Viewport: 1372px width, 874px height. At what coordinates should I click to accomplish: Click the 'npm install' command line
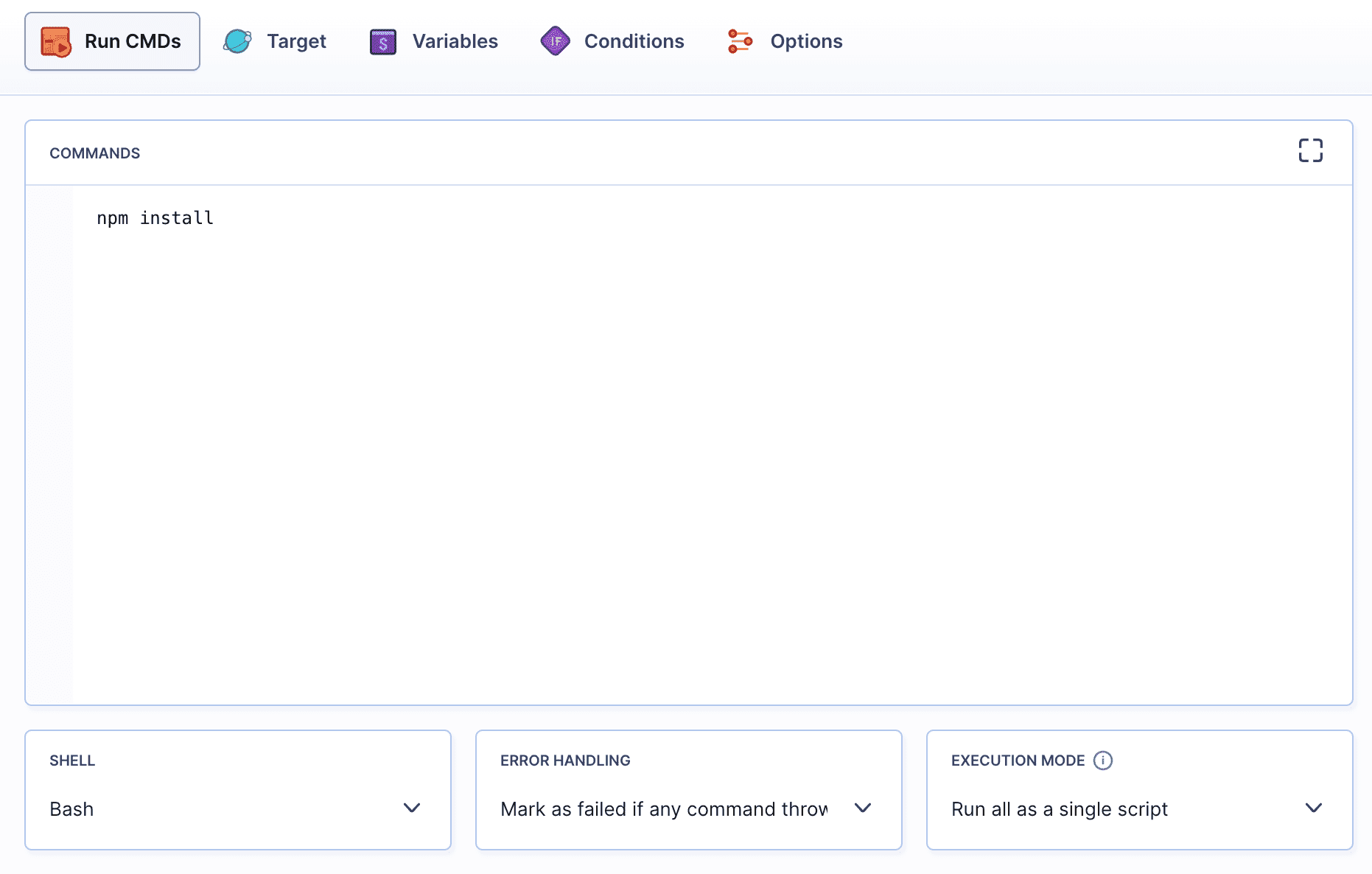(x=155, y=218)
